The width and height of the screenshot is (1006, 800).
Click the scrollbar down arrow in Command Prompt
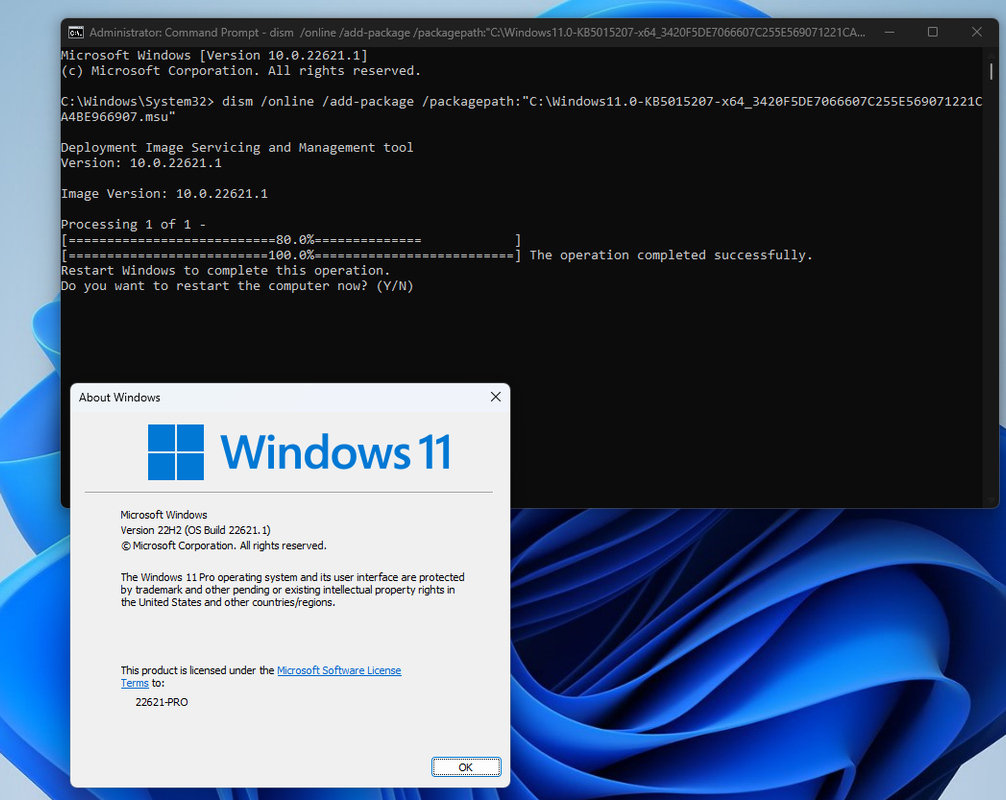[991, 501]
